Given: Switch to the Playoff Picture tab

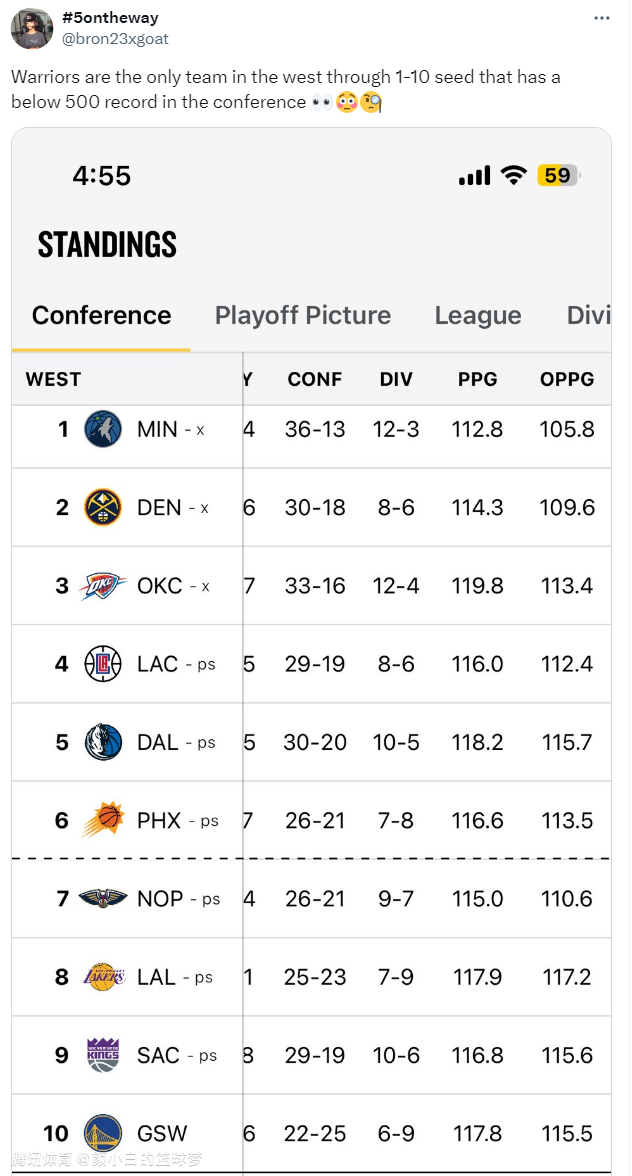Looking at the screenshot, I should (302, 315).
